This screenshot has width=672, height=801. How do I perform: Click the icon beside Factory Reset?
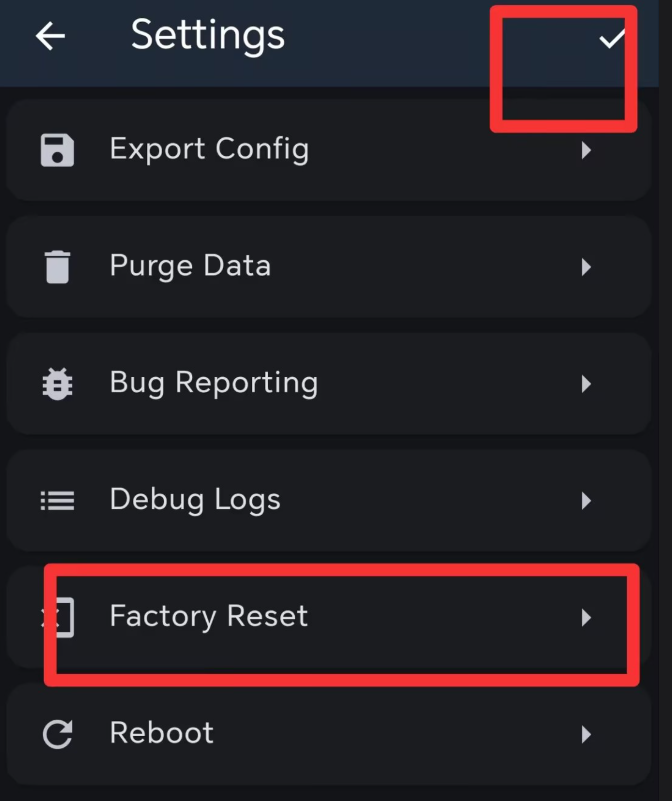(57, 617)
